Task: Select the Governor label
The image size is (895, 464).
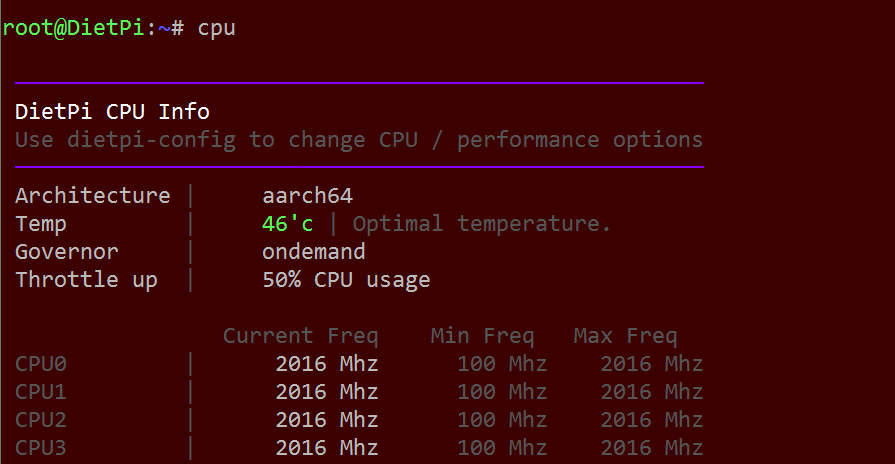Action: 67,252
